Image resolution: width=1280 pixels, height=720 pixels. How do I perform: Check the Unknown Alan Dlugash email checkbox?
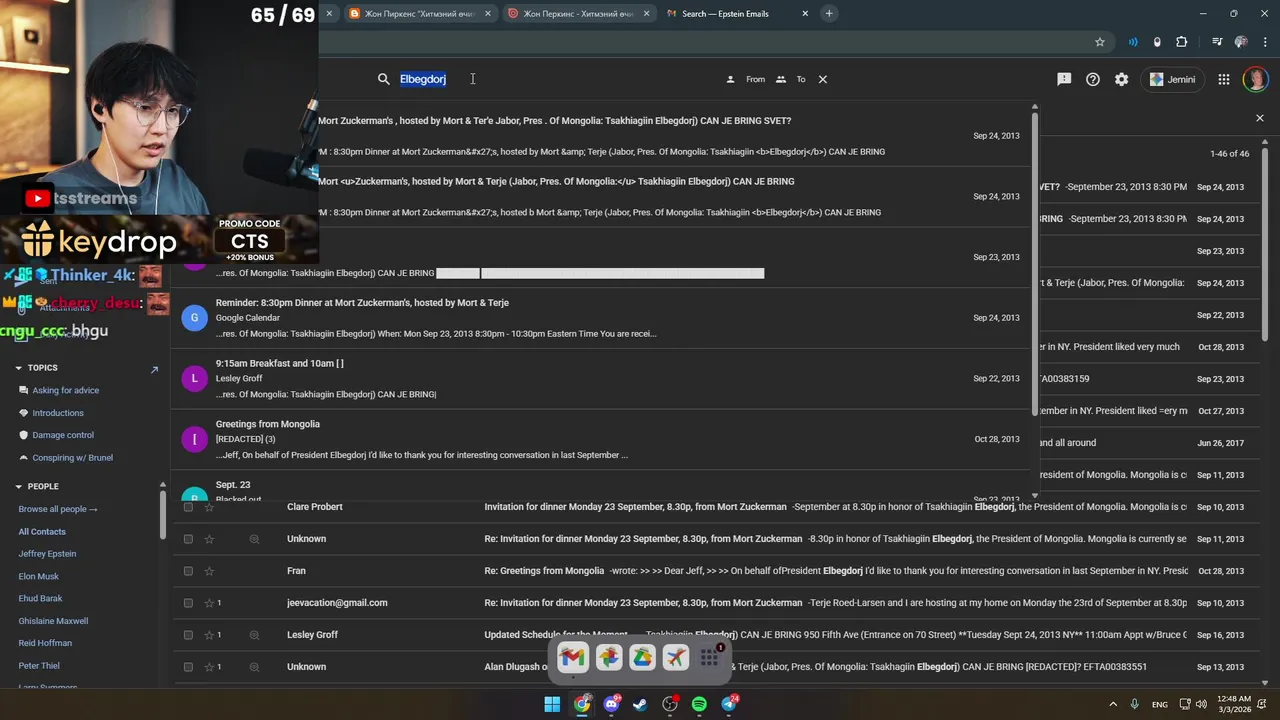pos(188,667)
